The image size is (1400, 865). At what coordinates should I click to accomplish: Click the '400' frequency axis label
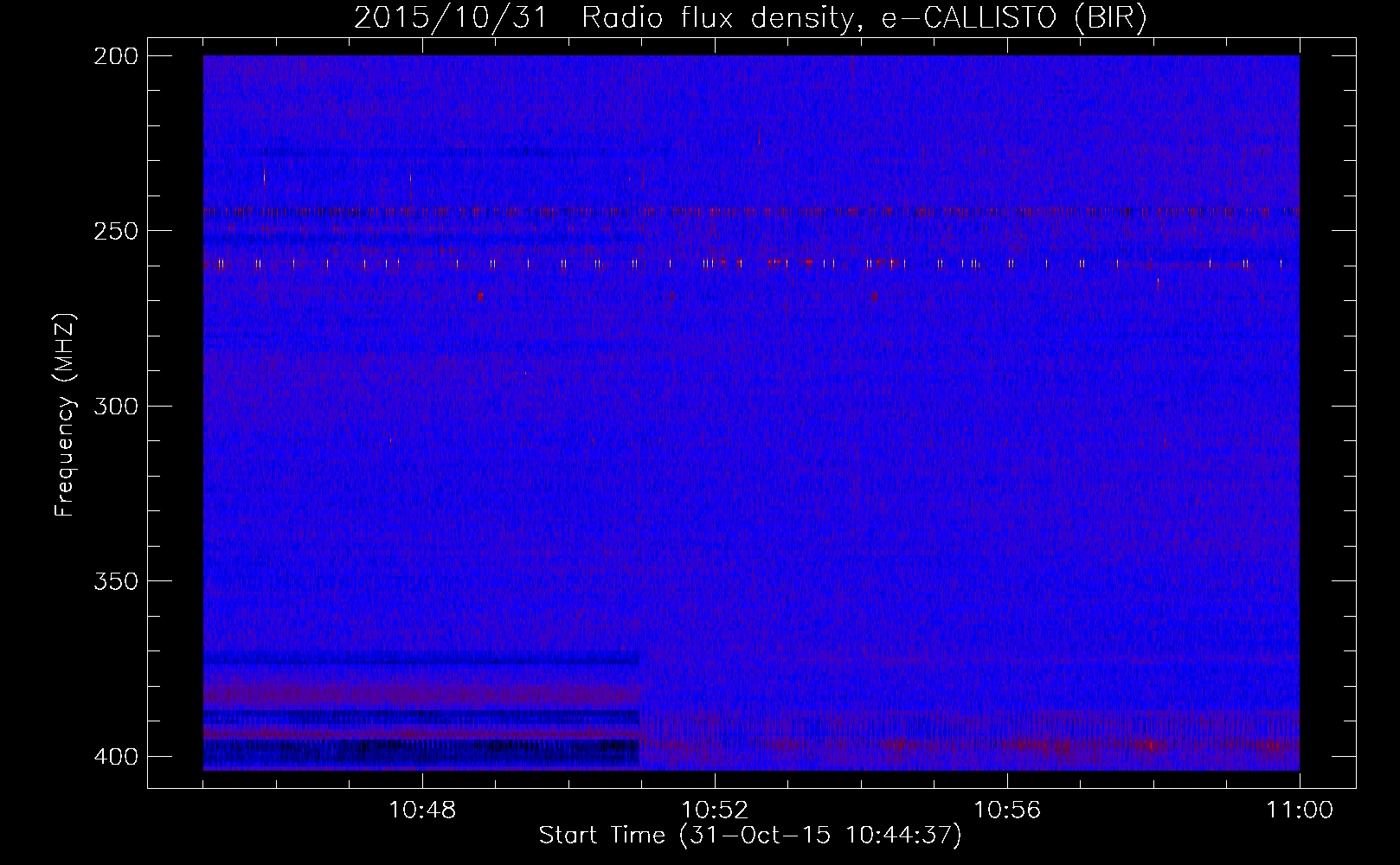click(x=116, y=757)
